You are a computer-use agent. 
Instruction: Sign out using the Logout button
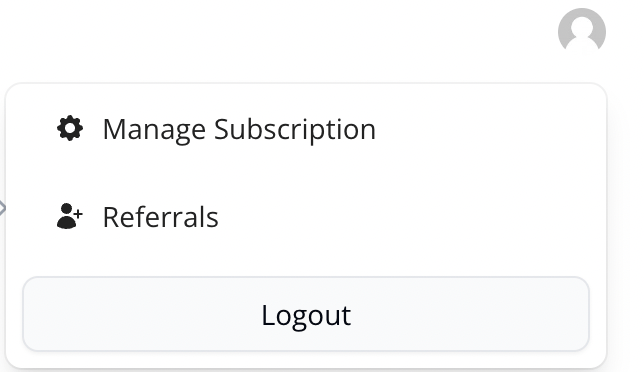(x=306, y=314)
